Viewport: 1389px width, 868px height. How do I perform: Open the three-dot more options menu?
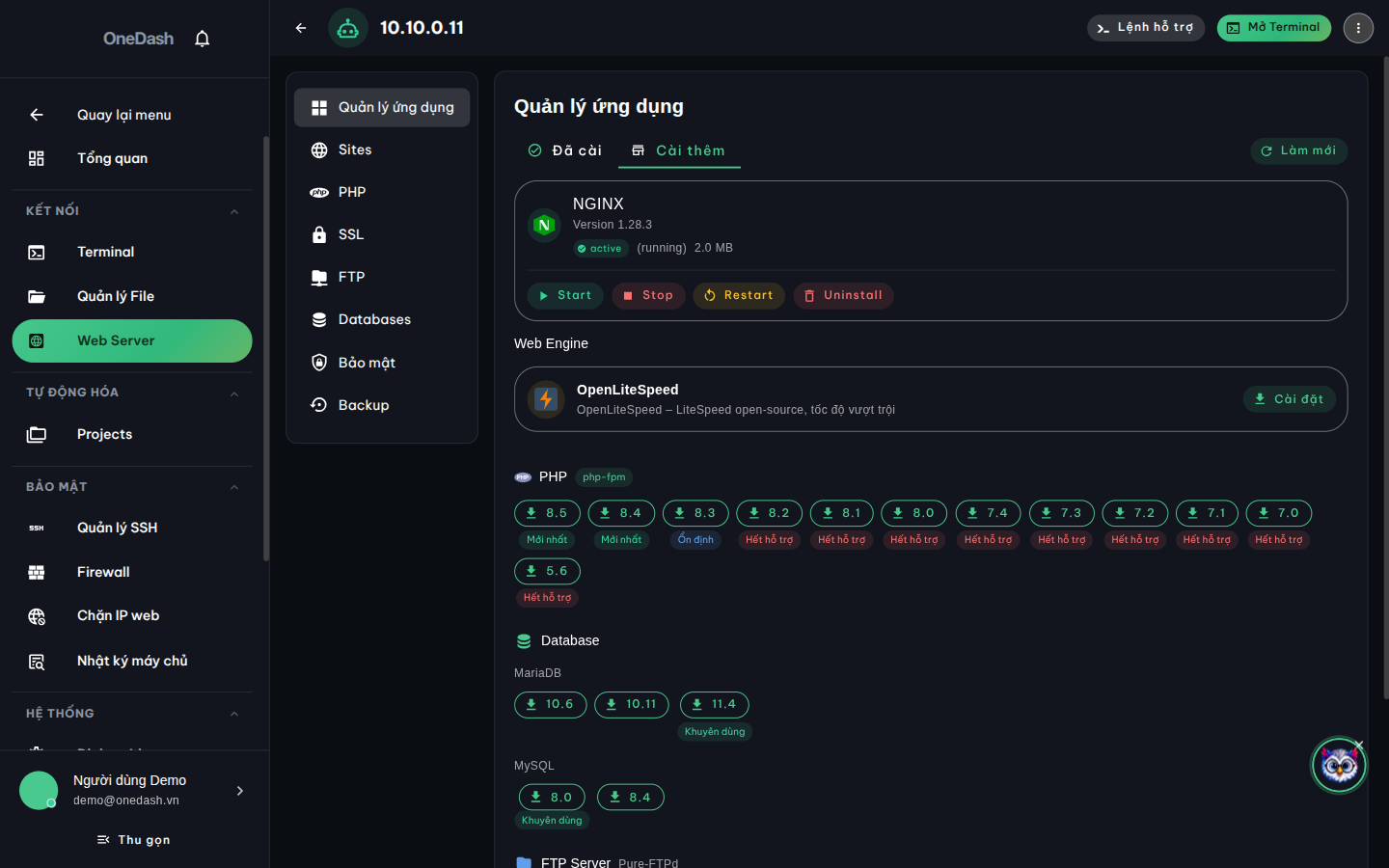1358,28
